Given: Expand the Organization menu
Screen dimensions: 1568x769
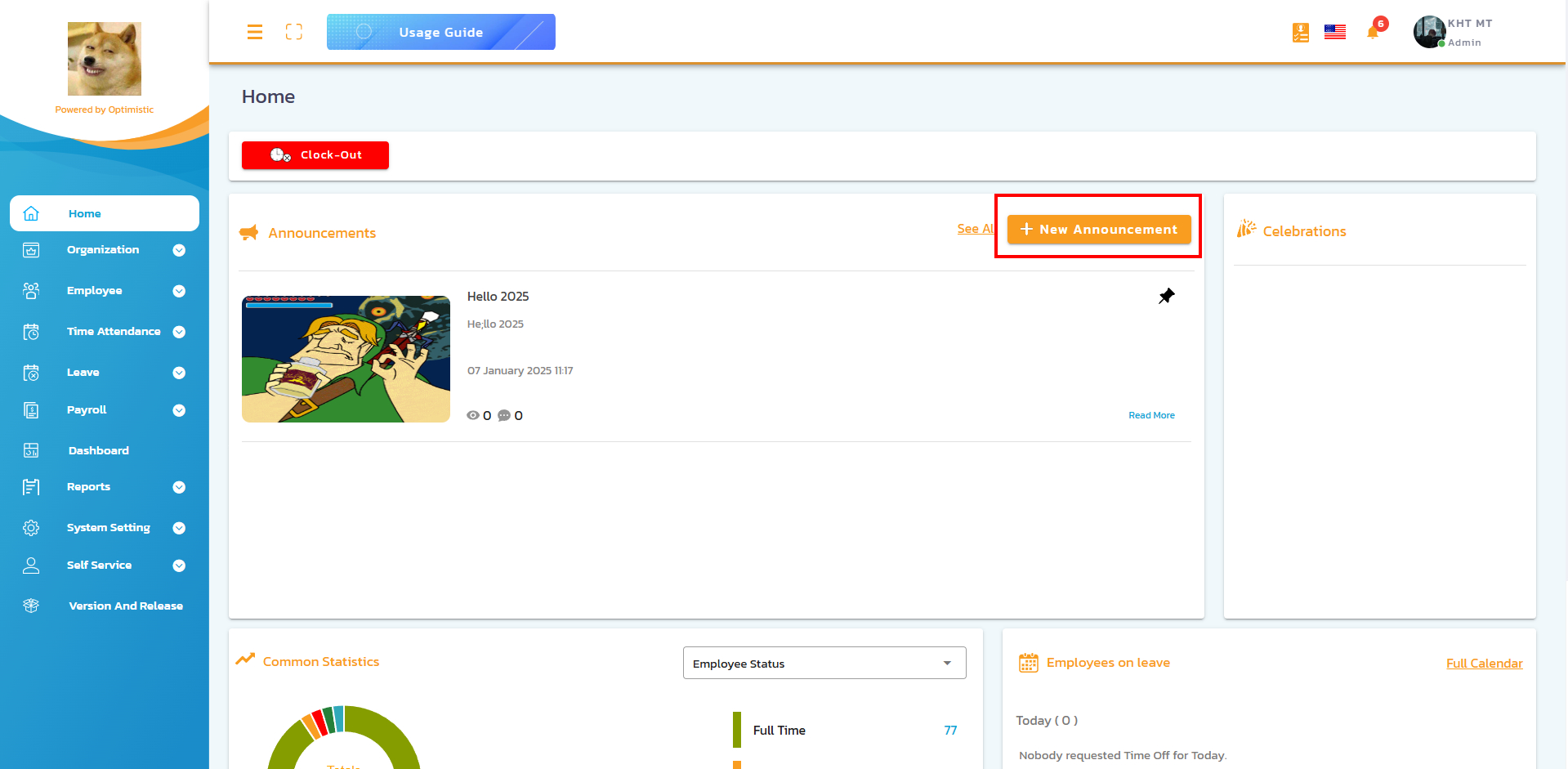Looking at the screenshot, I should pyautogui.click(x=179, y=250).
